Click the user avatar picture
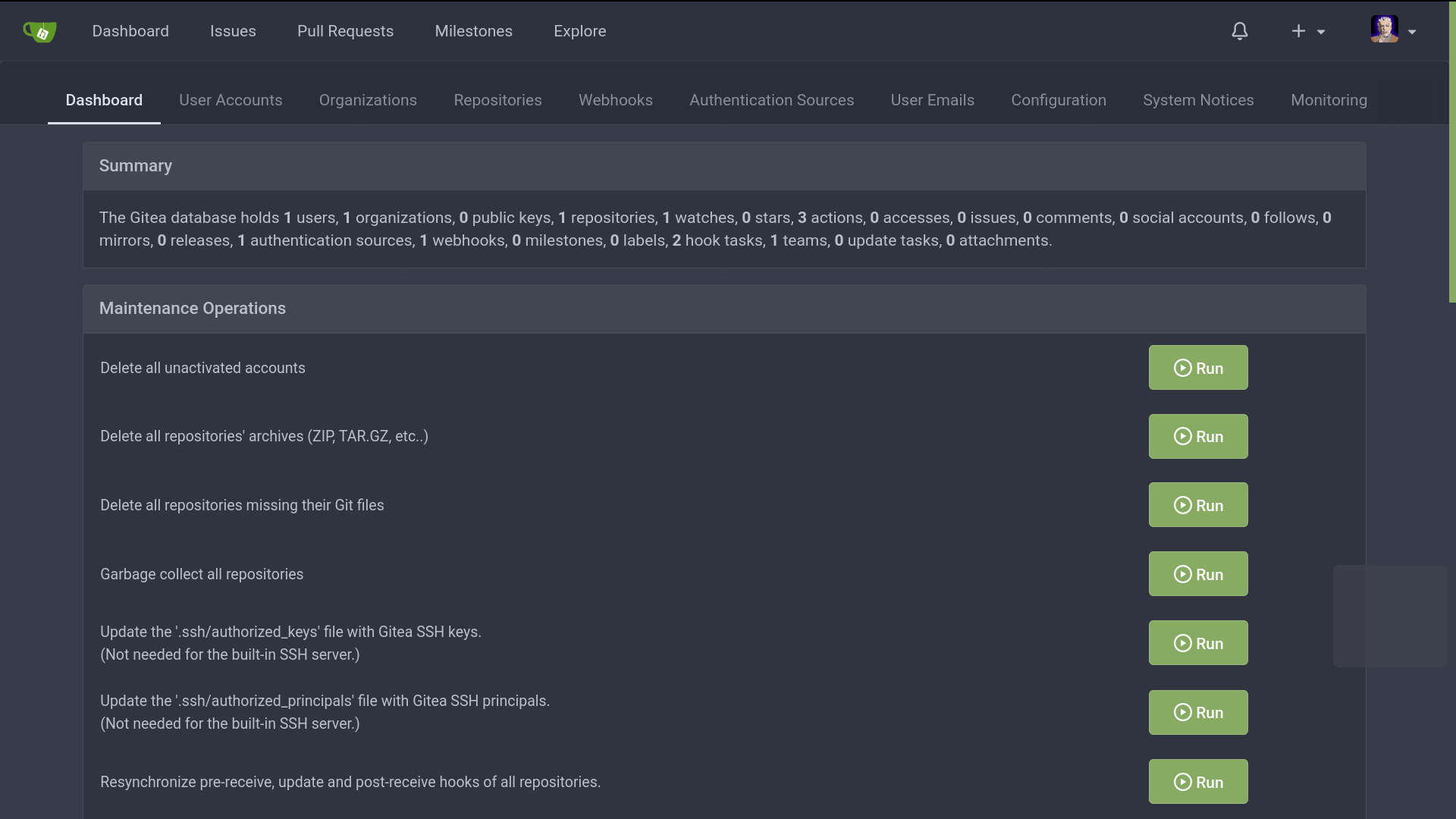 [1384, 30]
